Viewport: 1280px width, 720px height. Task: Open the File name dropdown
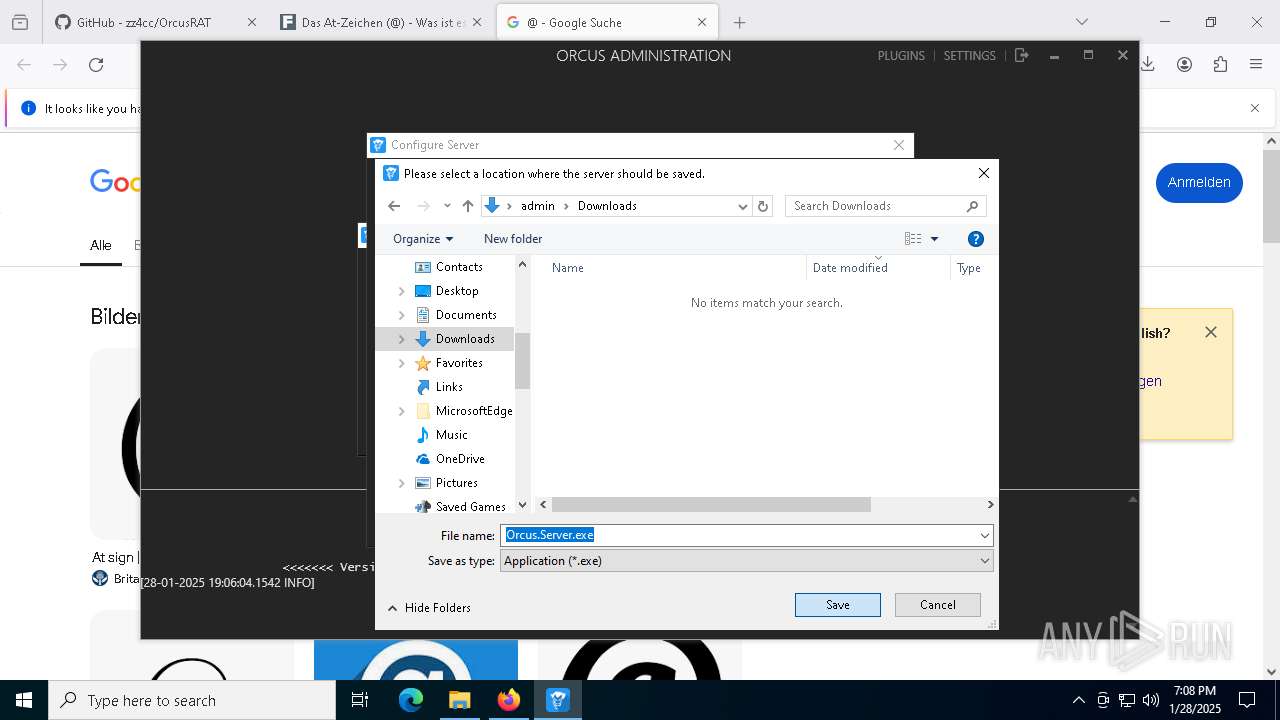tap(985, 535)
